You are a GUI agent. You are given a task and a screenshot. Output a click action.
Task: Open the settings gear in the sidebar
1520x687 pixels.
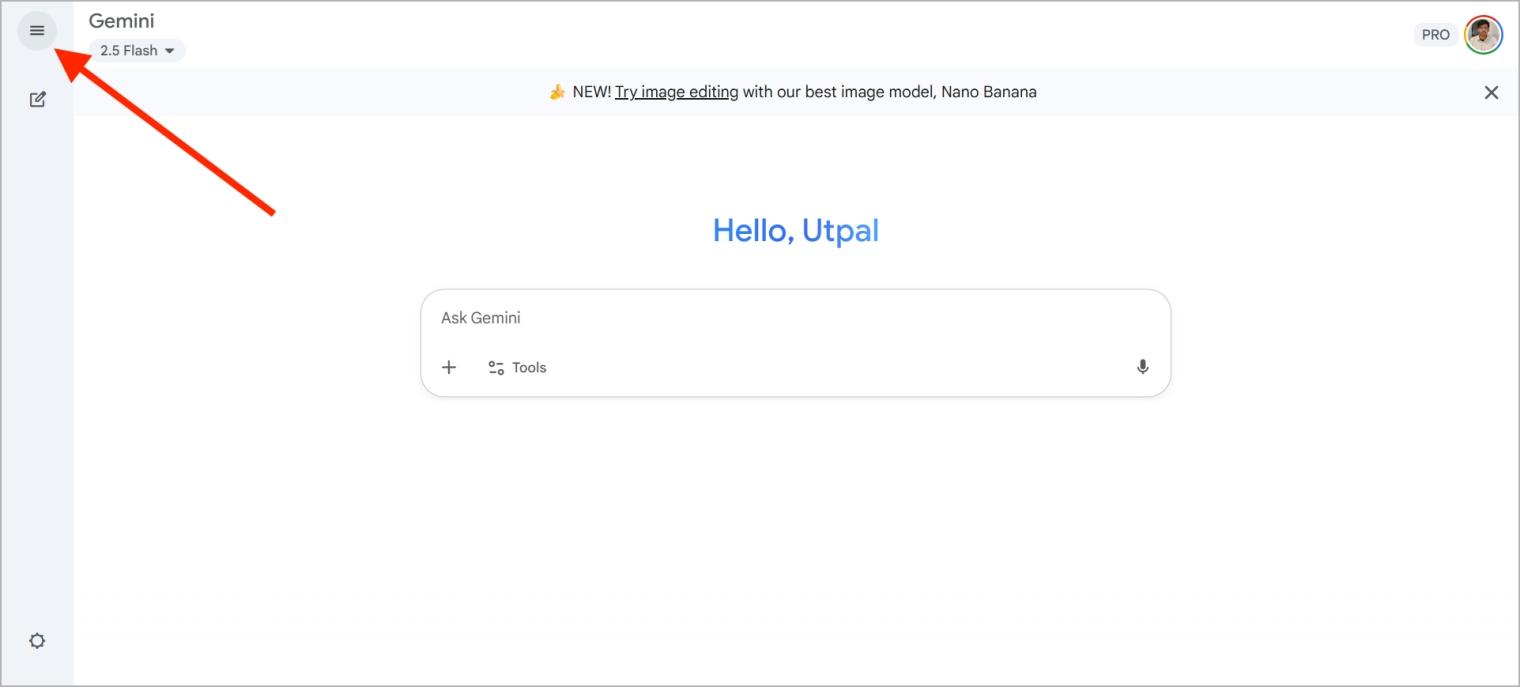click(37, 641)
